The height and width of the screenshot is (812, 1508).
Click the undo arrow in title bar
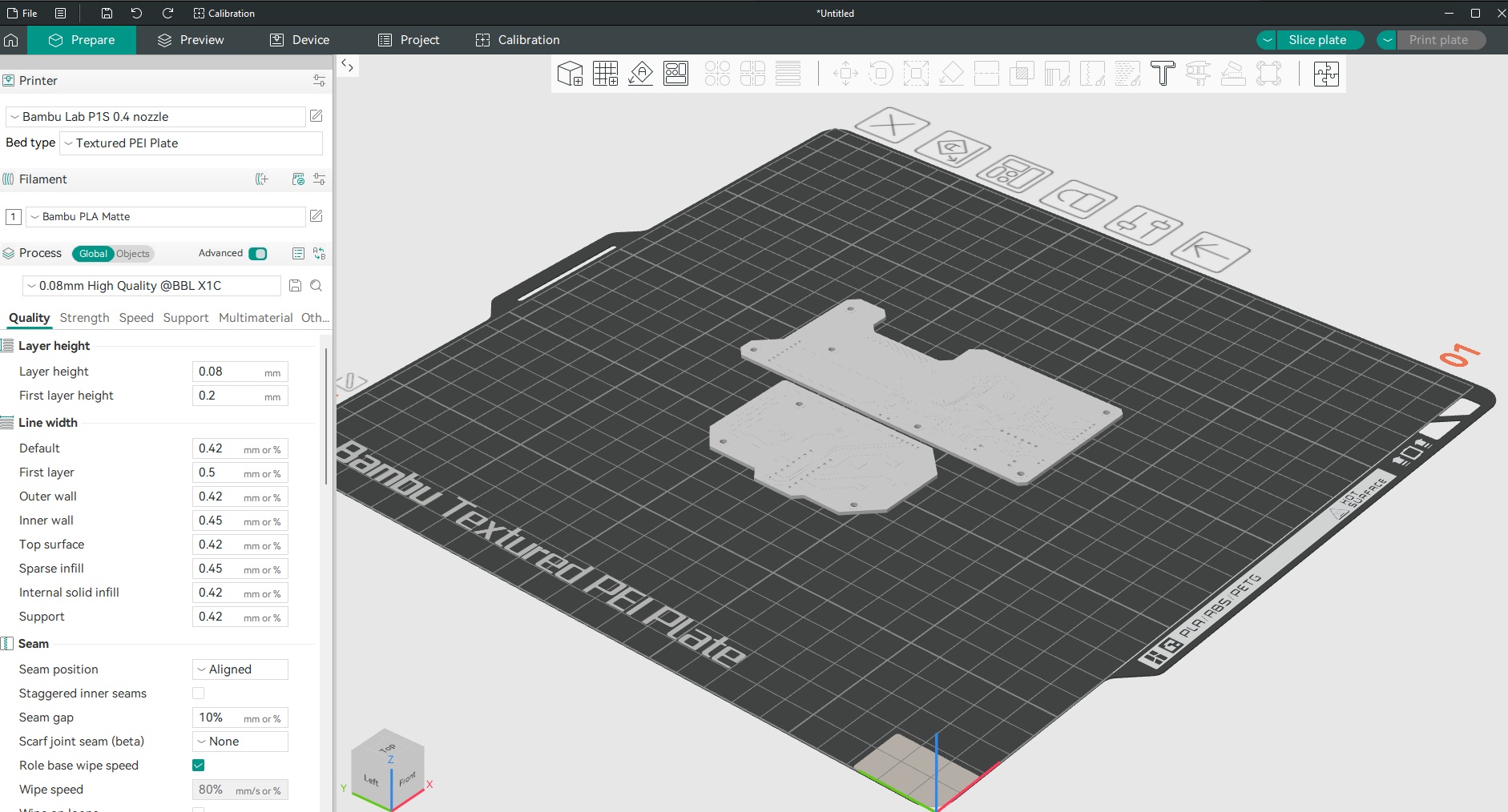point(137,14)
